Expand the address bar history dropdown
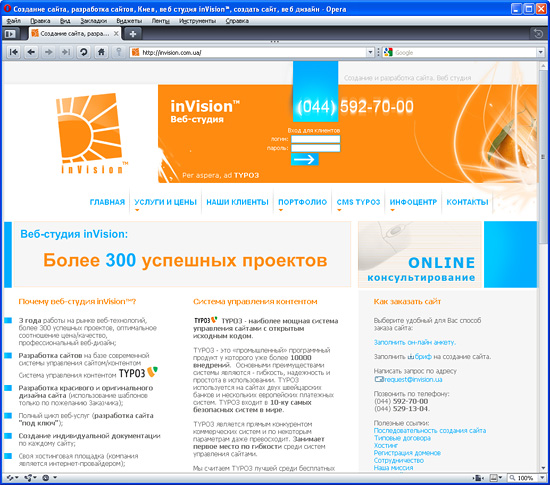The image size is (550, 485). click(370, 53)
